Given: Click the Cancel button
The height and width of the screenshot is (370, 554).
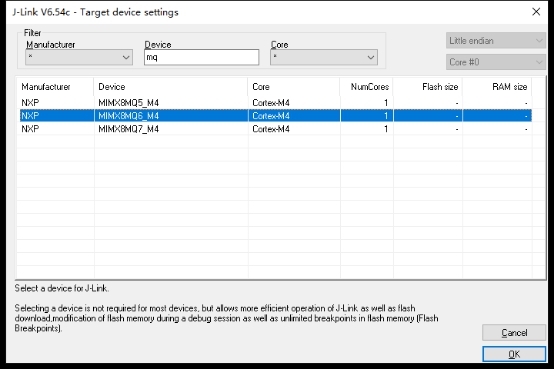Looking at the screenshot, I should tap(514, 333).
